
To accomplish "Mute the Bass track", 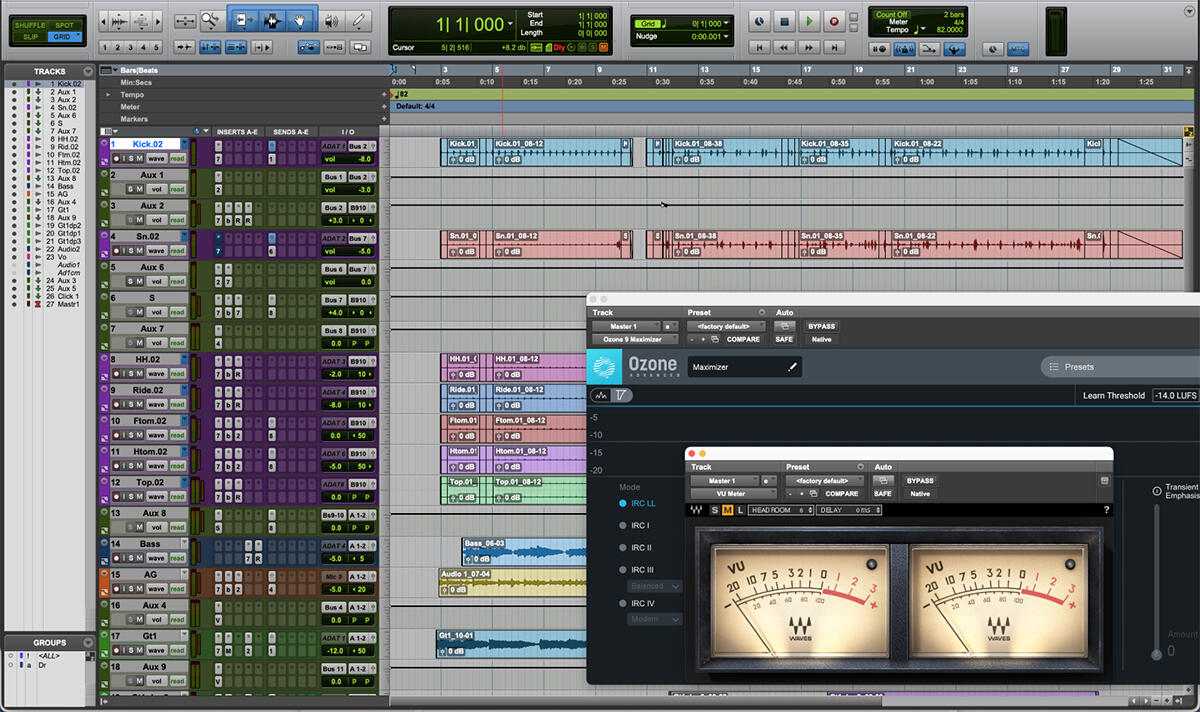I will (x=140, y=558).
